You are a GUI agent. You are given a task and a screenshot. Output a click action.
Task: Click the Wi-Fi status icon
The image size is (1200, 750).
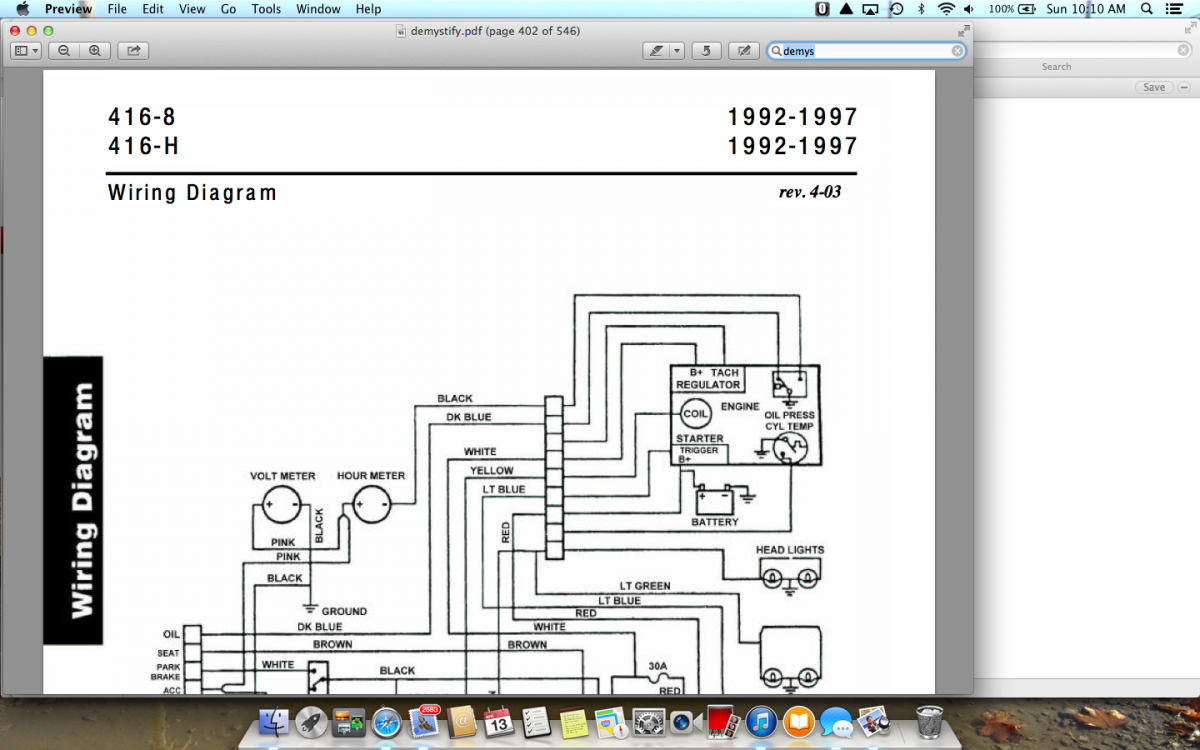(x=945, y=9)
